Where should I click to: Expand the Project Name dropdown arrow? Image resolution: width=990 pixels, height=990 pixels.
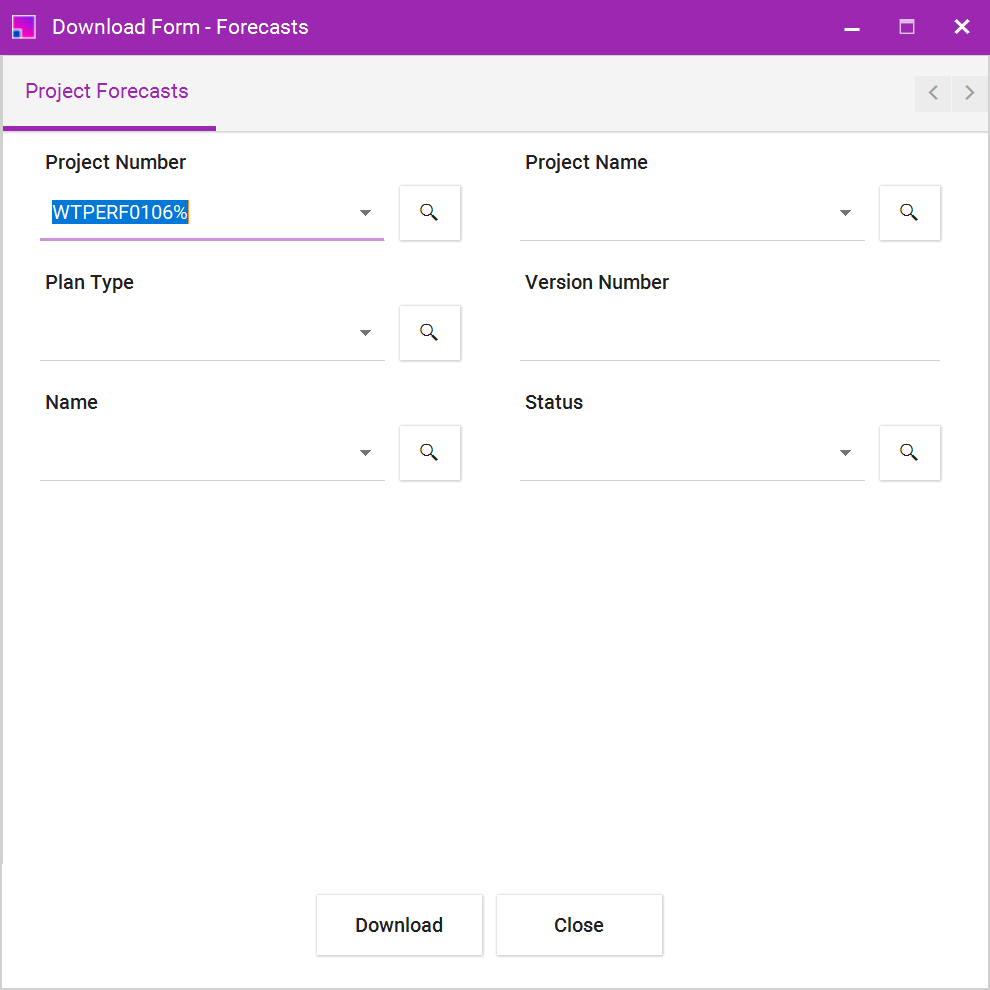(845, 213)
